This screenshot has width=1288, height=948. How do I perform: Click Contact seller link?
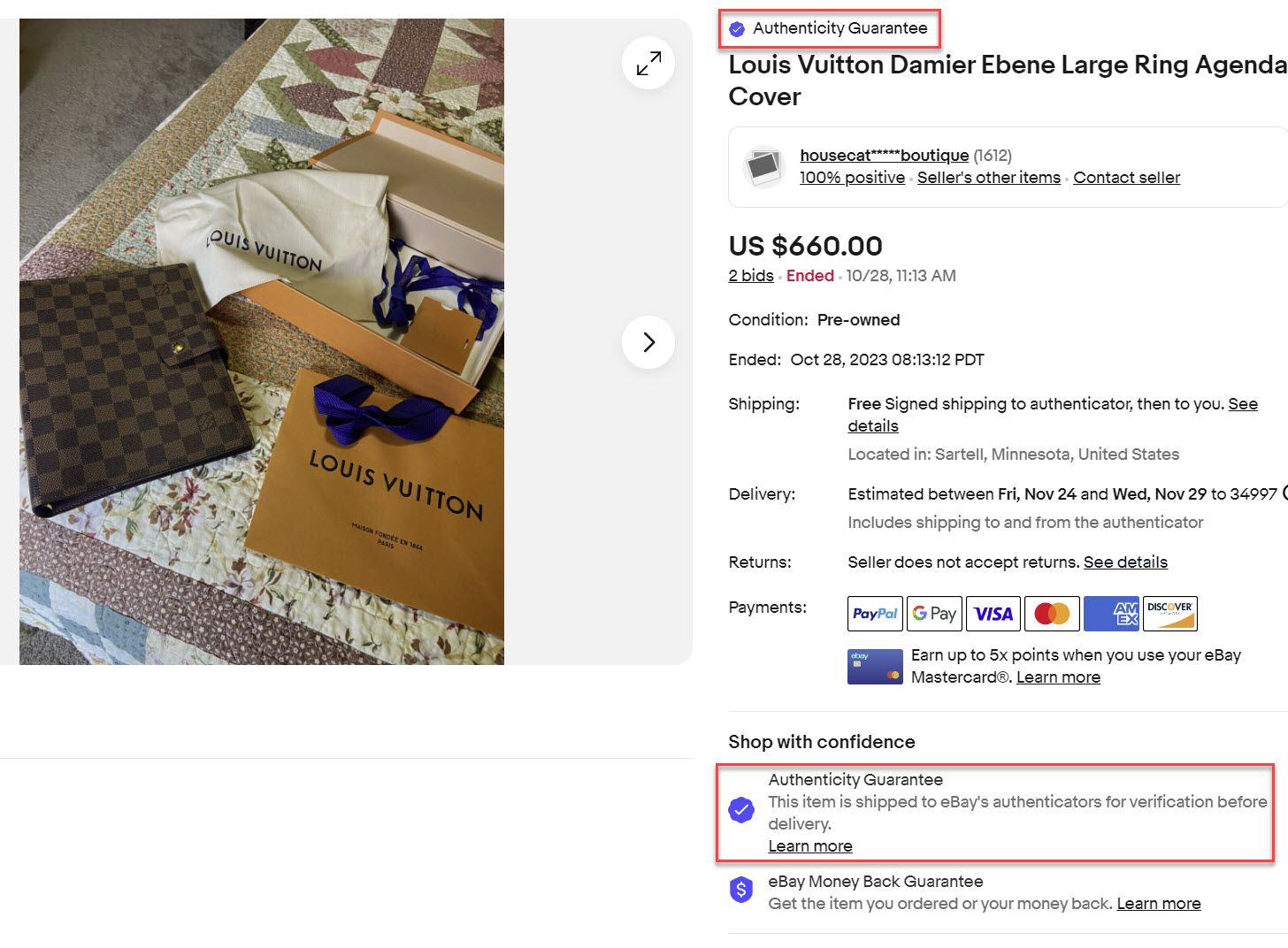1126,178
